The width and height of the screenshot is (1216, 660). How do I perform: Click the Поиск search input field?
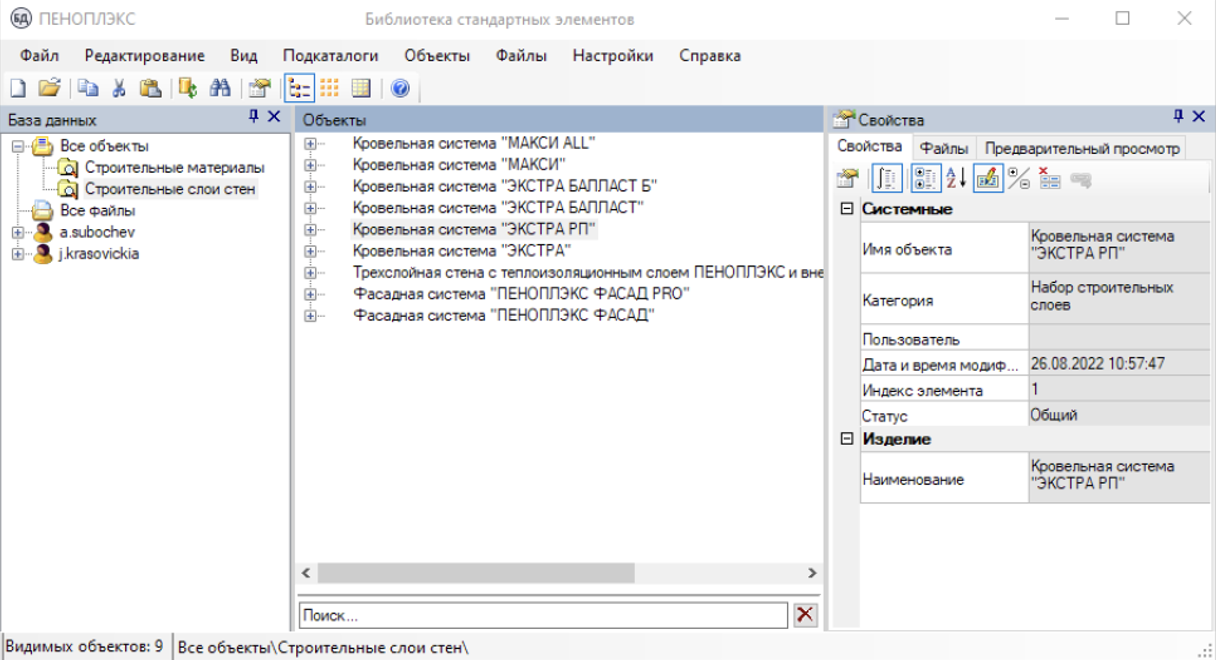pos(543,615)
